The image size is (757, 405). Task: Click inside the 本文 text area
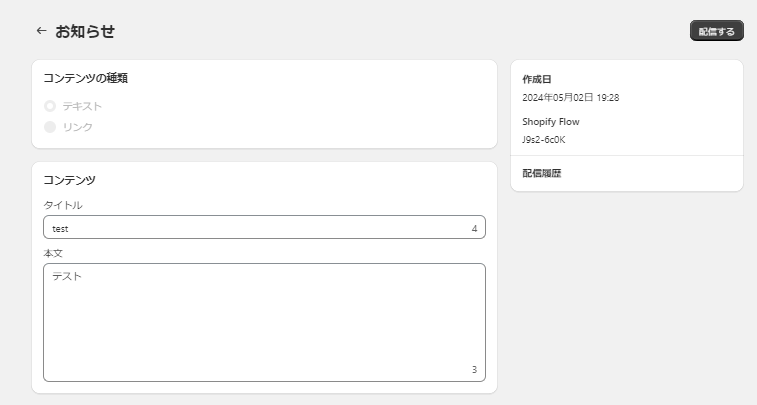pos(264,322)
